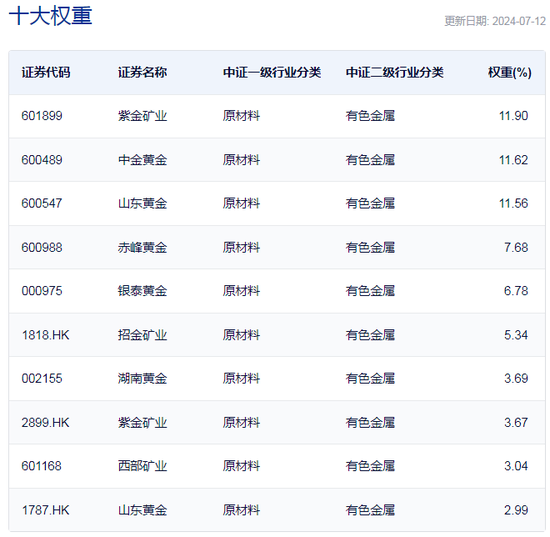Screen dimensions: 550x537
Task: Click the 湖南黄金 security name
Action: (142, 379)
